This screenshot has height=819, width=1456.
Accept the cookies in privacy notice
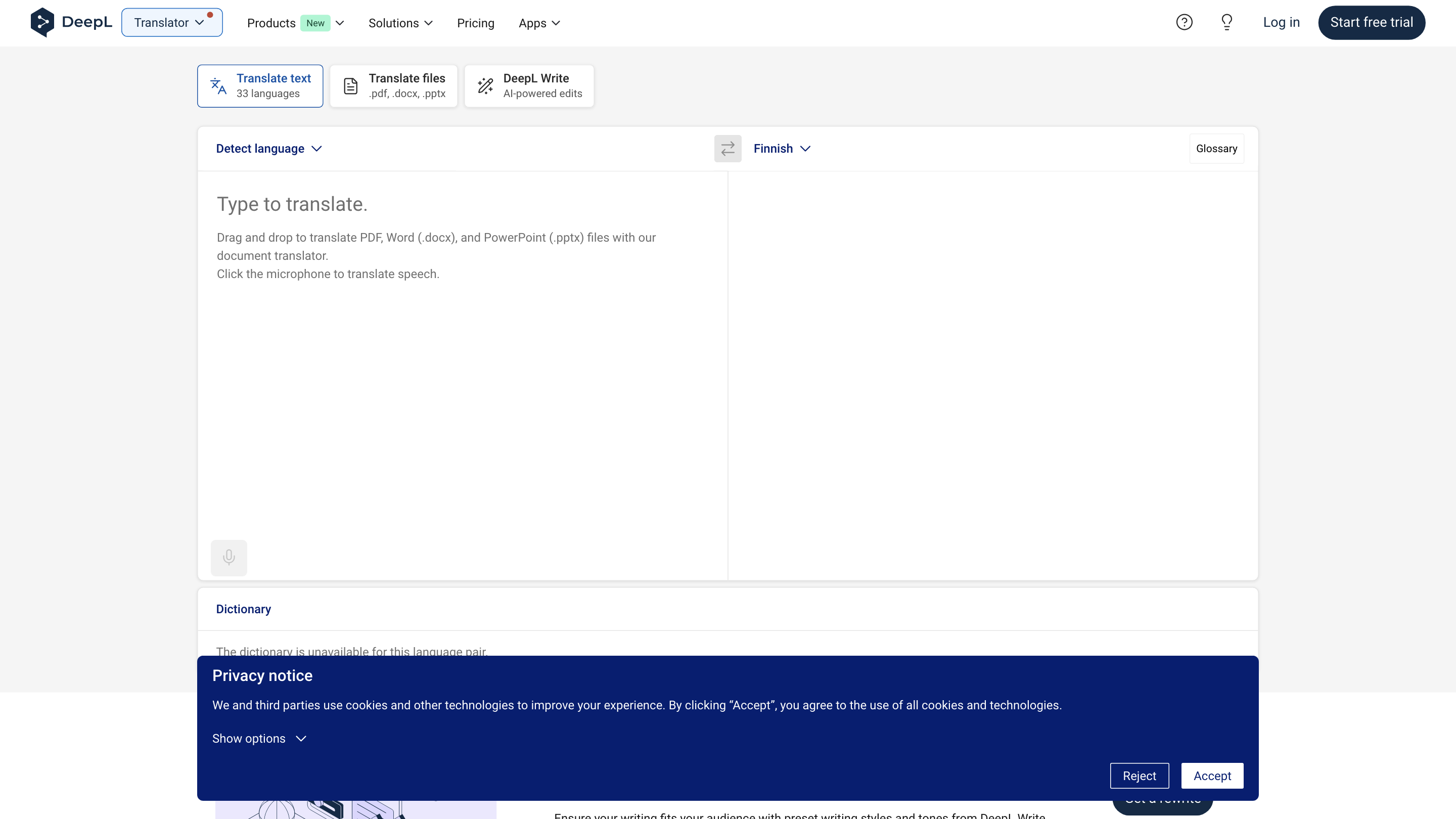point(1212,776)
